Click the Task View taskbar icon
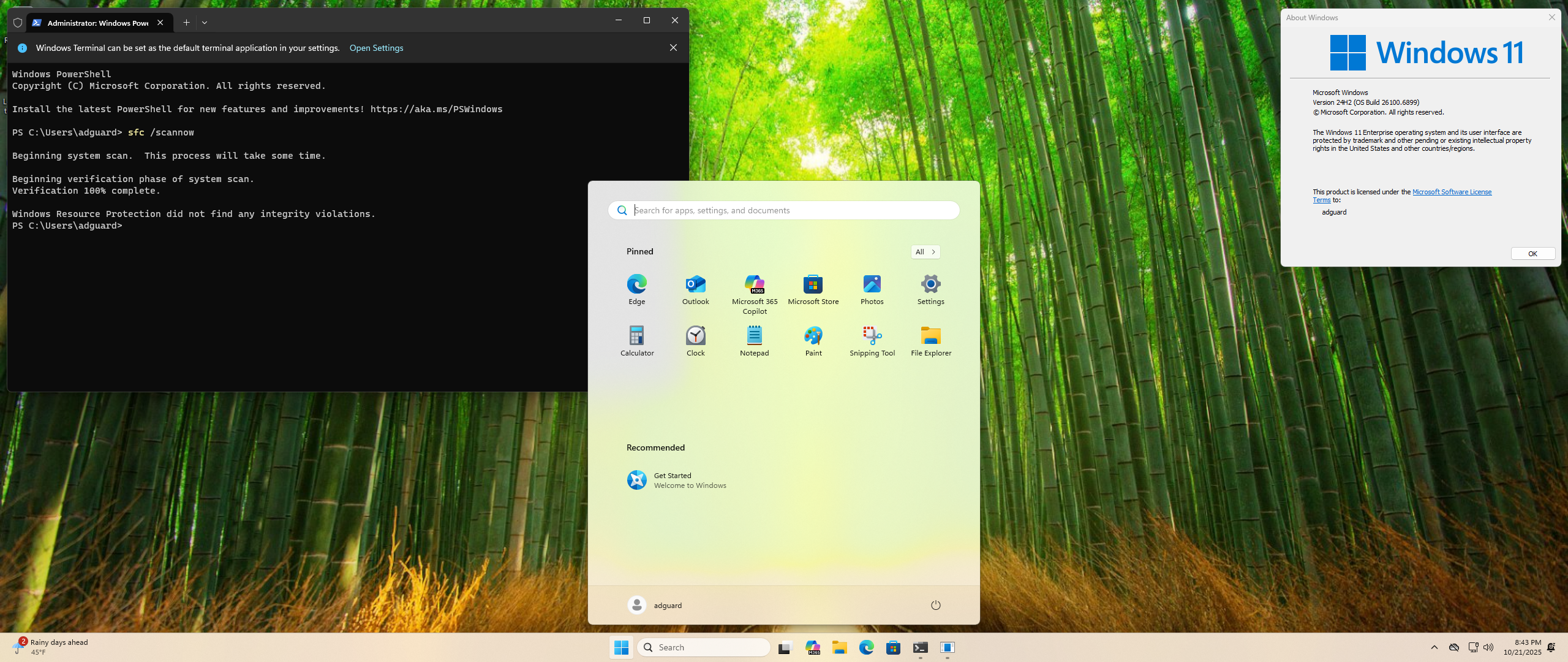This screenshot has width=1568, height=662. click(x=785, y=647)
